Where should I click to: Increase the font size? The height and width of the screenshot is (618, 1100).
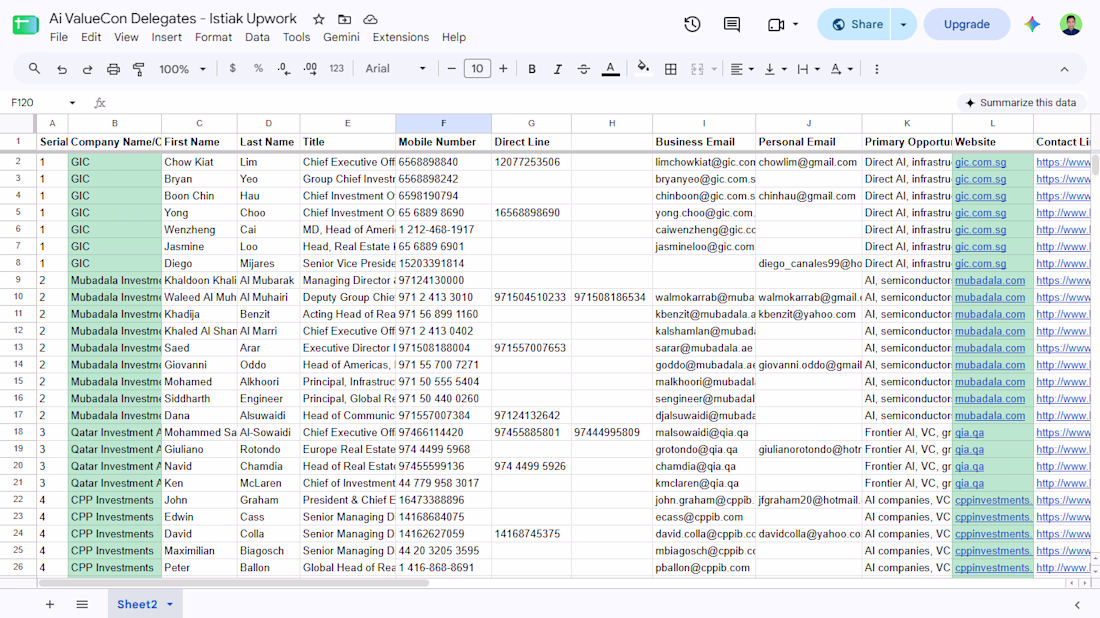(x=503, y=69)
